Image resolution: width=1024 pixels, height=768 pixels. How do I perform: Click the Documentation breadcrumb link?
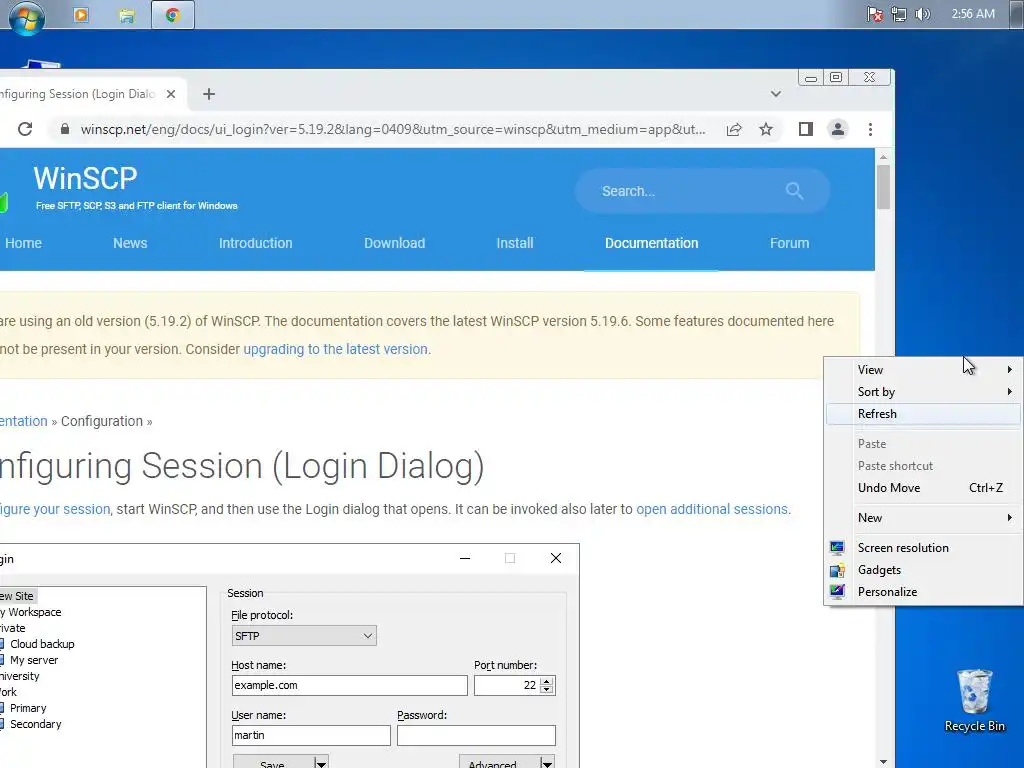click(x=24, y=421)
